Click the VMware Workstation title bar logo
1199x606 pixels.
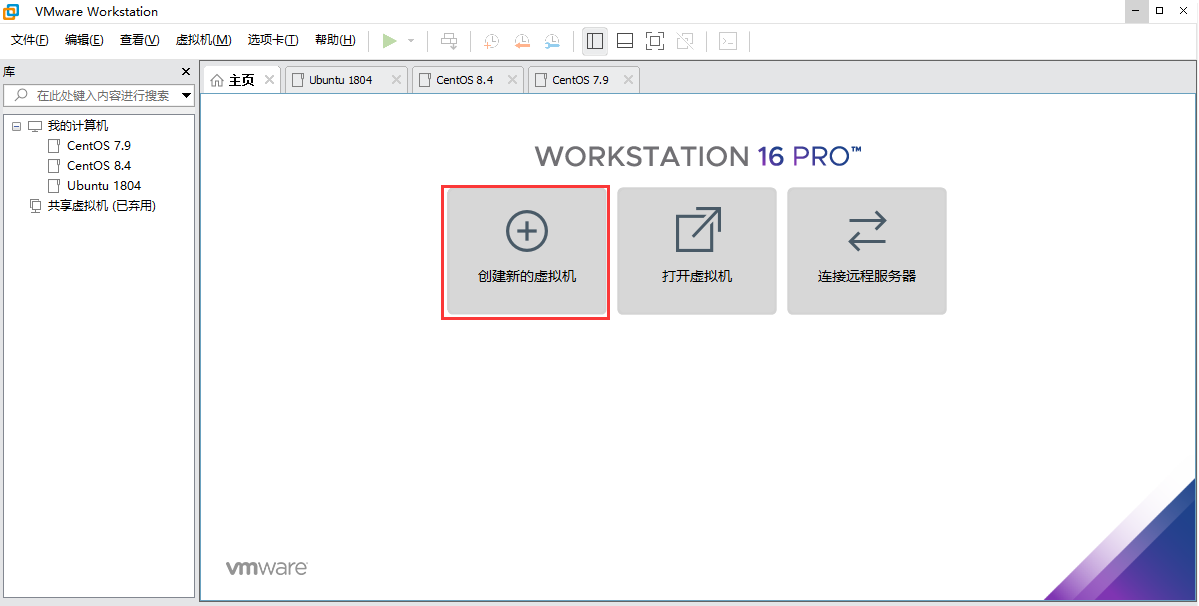[11, 11]
